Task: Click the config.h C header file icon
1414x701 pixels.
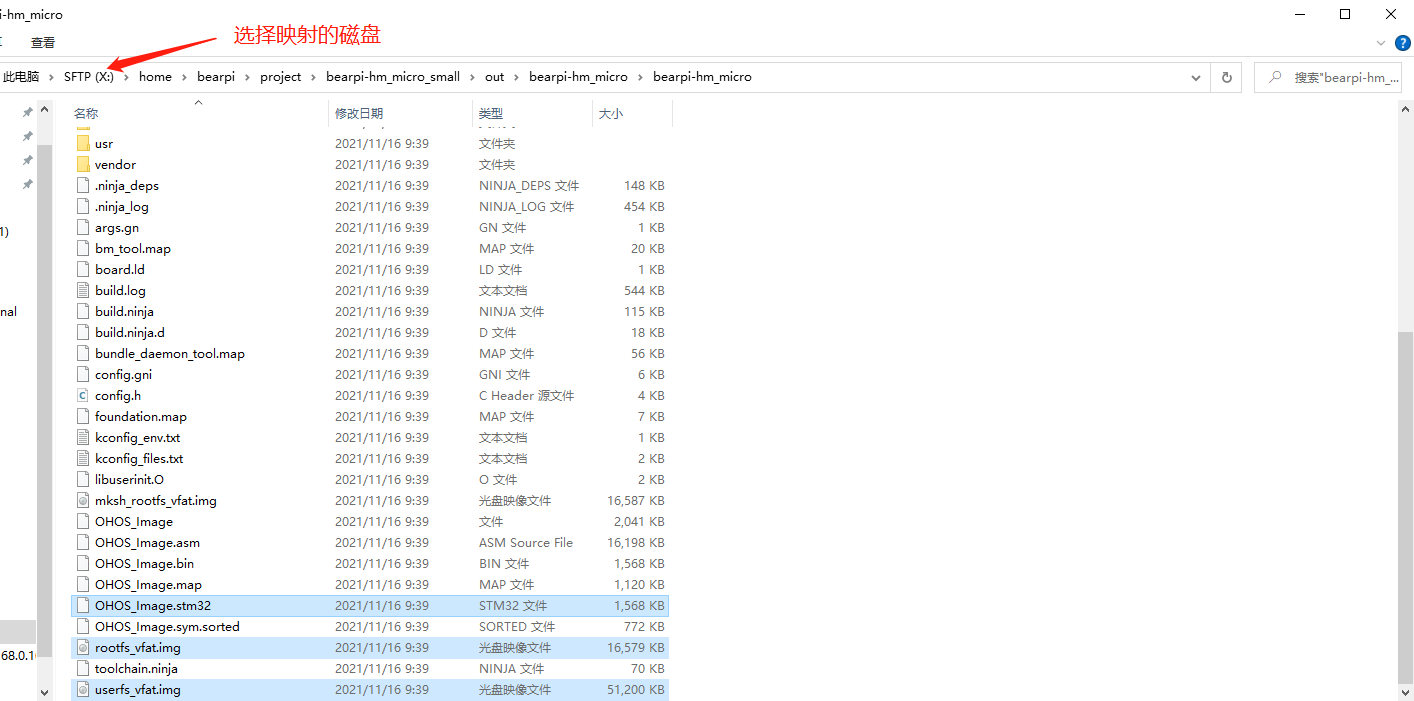Action: 83,395
